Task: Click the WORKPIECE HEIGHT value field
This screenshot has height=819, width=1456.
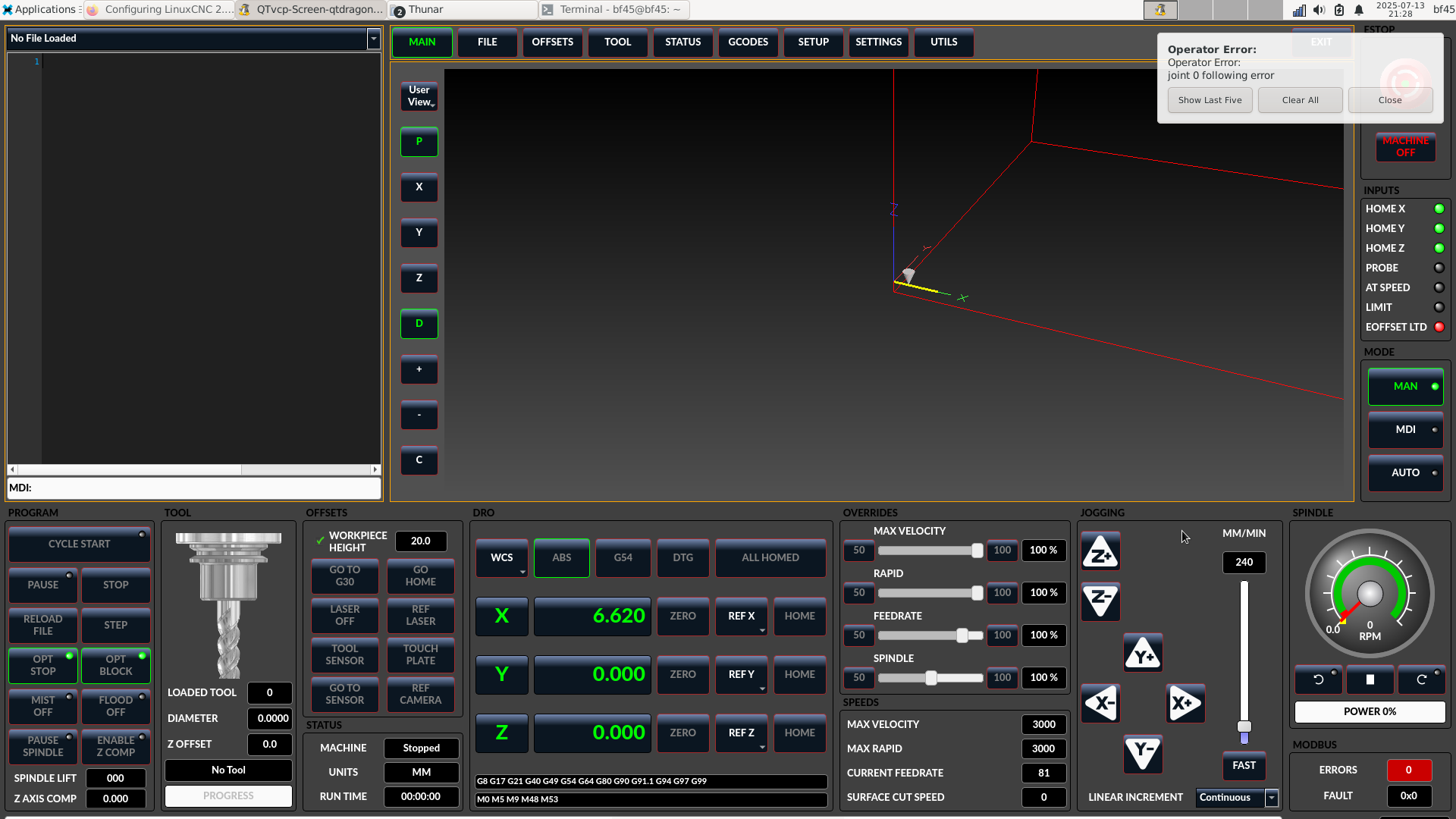Action: coord(421,541)
